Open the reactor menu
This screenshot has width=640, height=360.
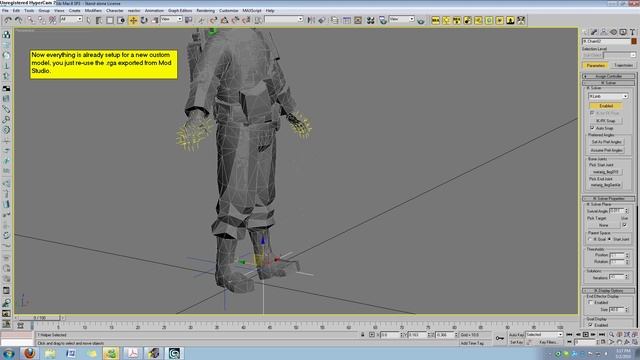click(134, 11)
